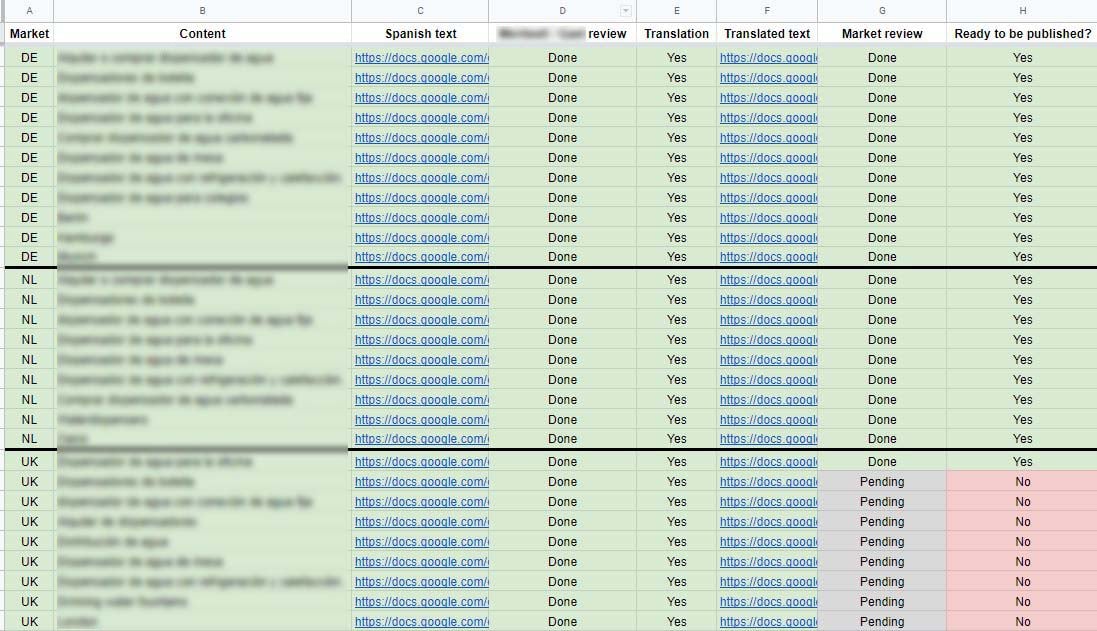Screen dimensions: 1097x631
Task: Open the first Spanish text Google Docs link
Action: click(x=420, y=57)
